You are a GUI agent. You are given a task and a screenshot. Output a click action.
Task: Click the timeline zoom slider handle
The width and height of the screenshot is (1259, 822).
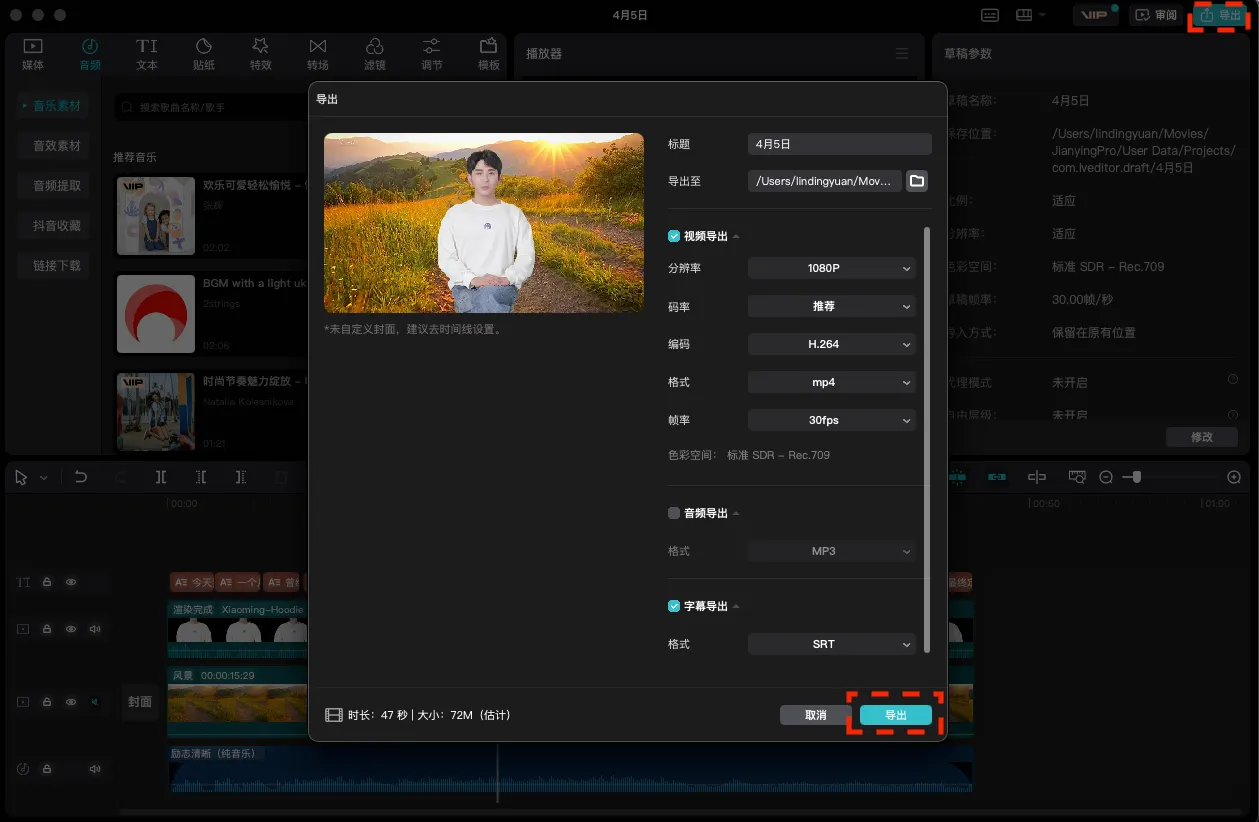1135,477
